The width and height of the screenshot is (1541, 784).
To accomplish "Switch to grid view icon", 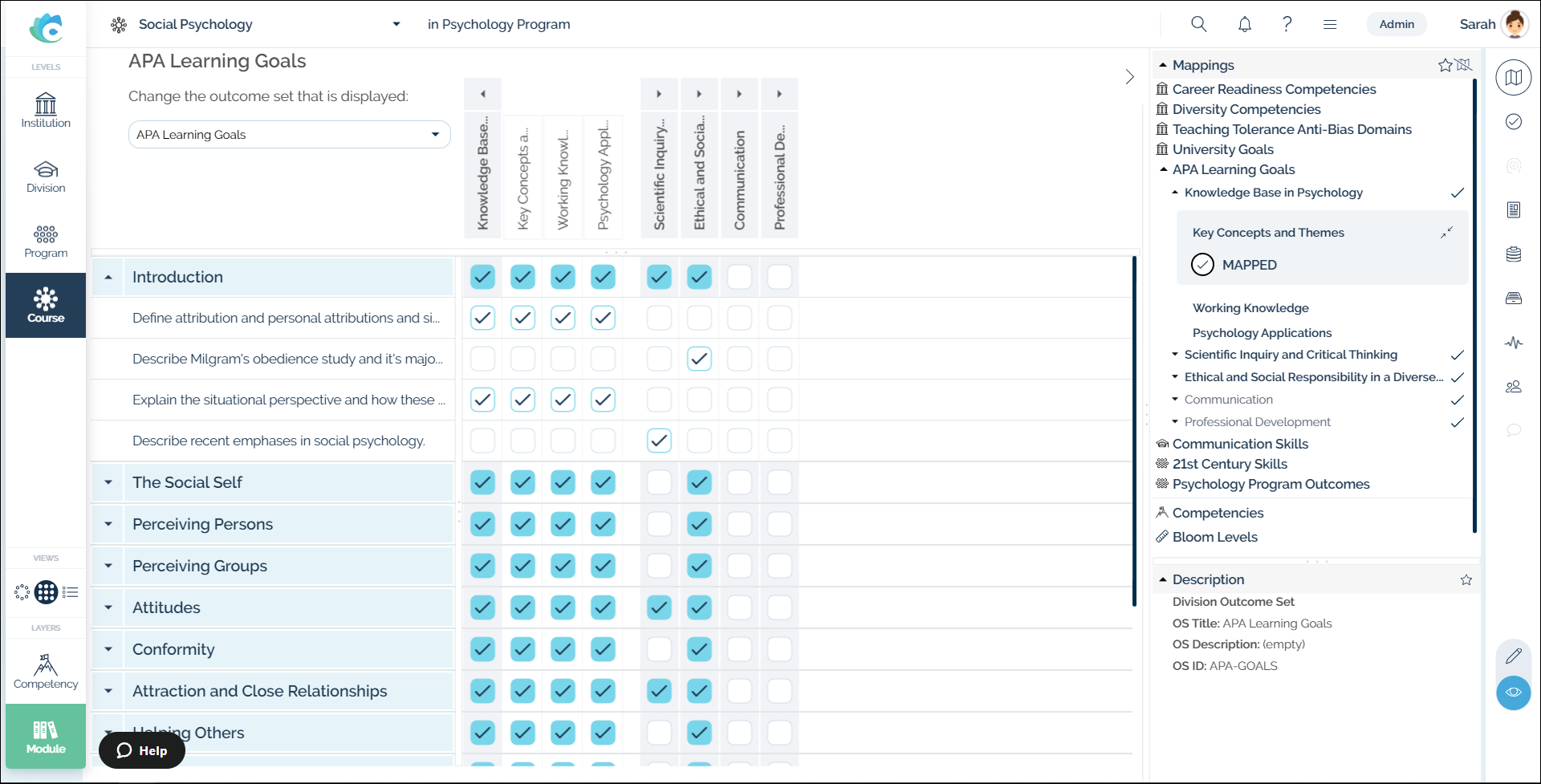I will [46, 592].
